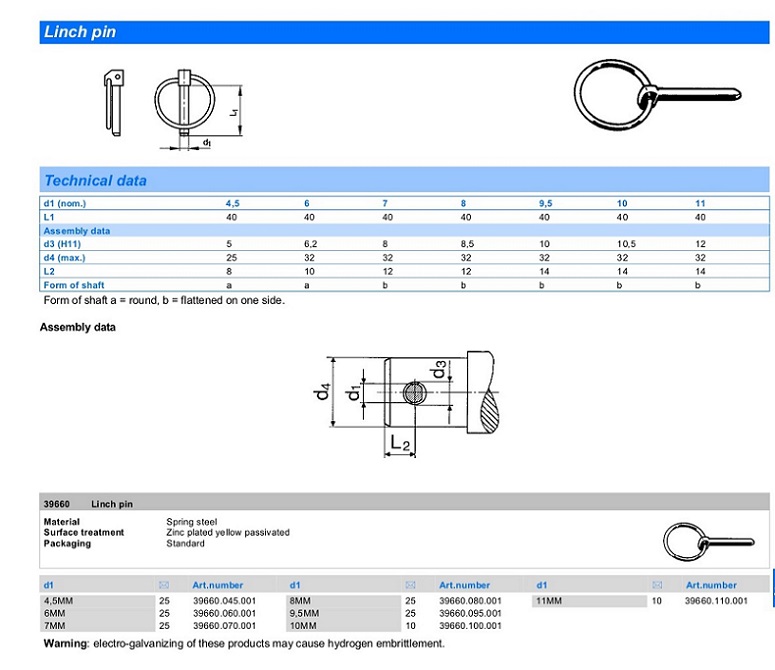Click article number 39660.100.001
The width and height of the screenshot is (775, 670).
[x=469, y=626]
